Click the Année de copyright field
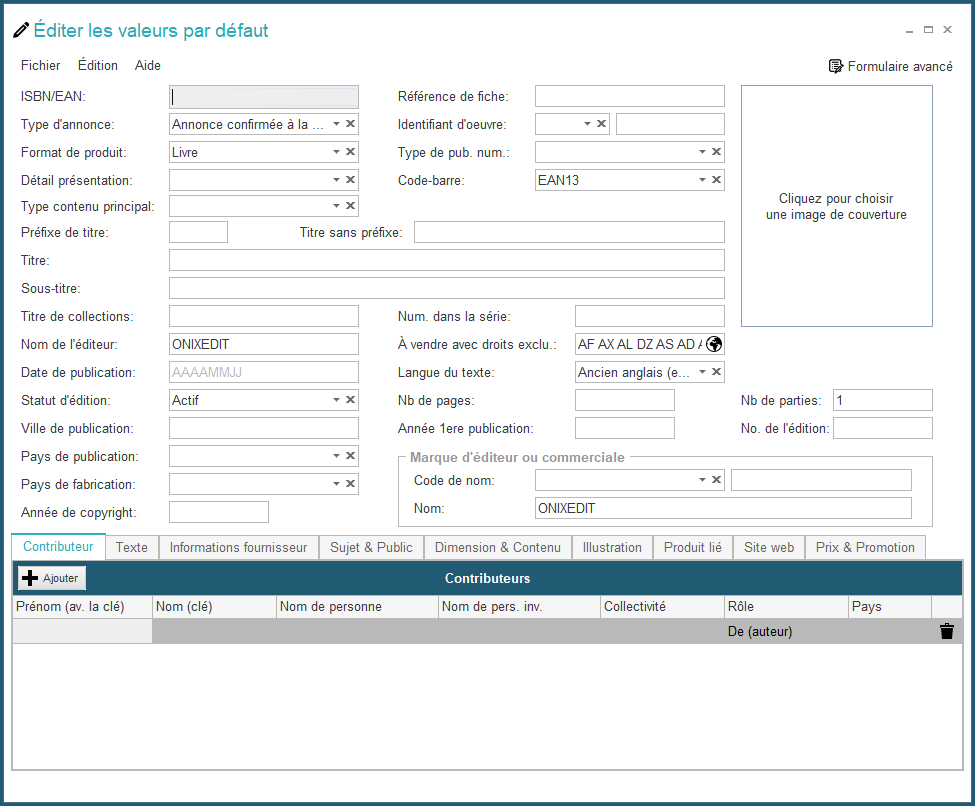975x806 pixels. [219, 512]
